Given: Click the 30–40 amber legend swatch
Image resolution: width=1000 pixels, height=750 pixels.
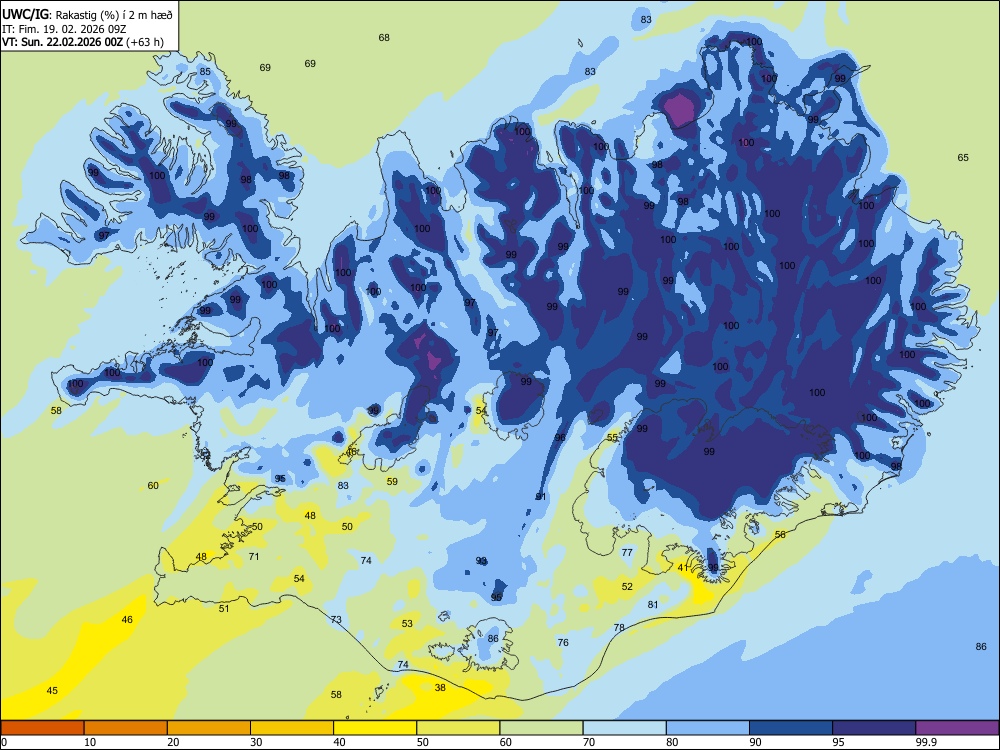Looking at the screenshot, I should [x=292, y=728].
